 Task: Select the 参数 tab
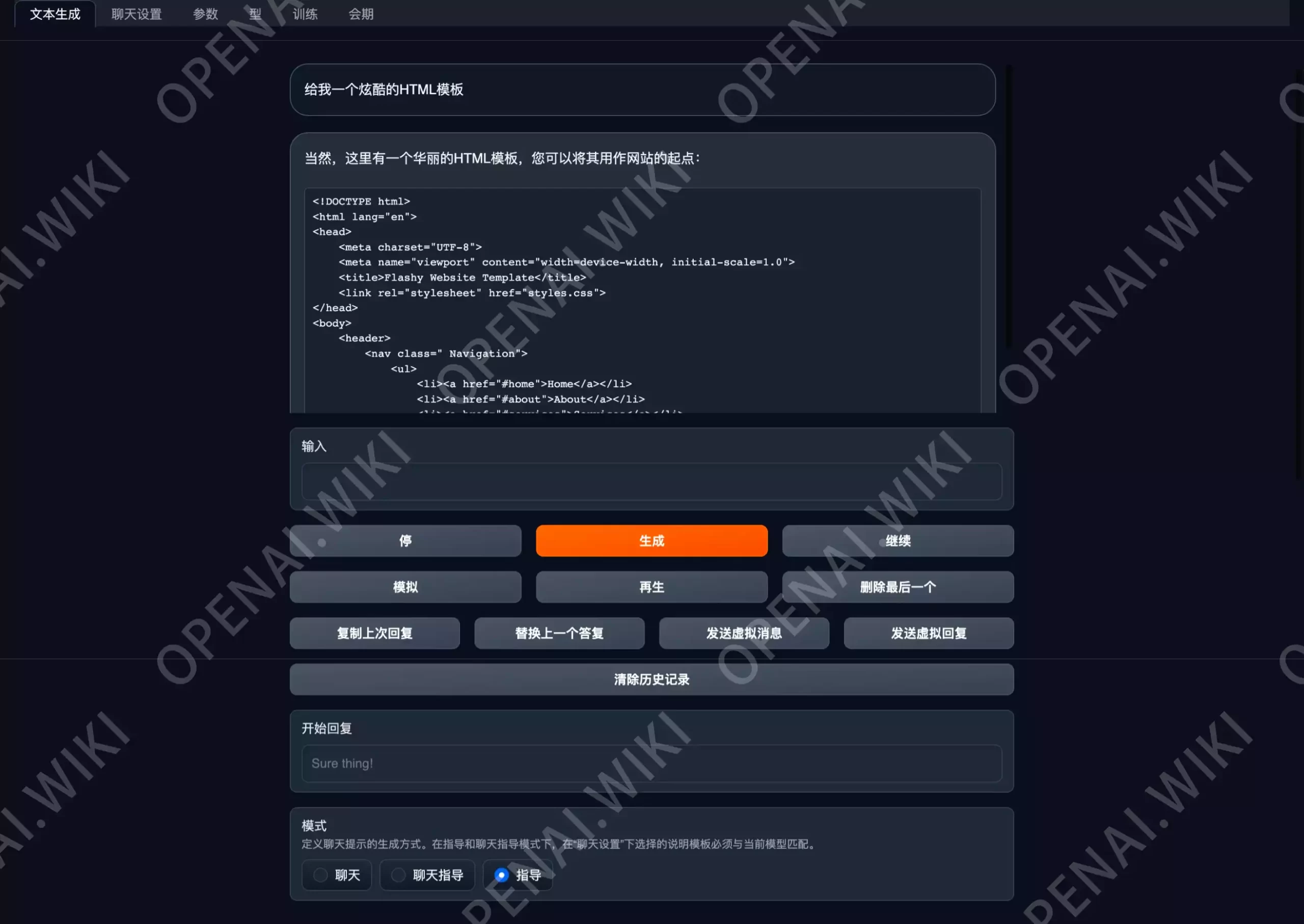pos(205,14)
